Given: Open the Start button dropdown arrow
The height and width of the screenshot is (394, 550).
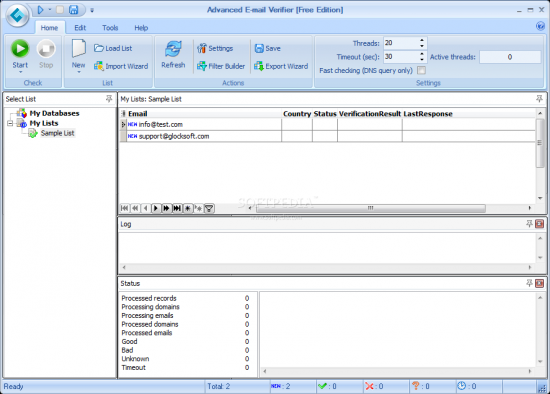Looking at the screenshot, I should point(20,72).
